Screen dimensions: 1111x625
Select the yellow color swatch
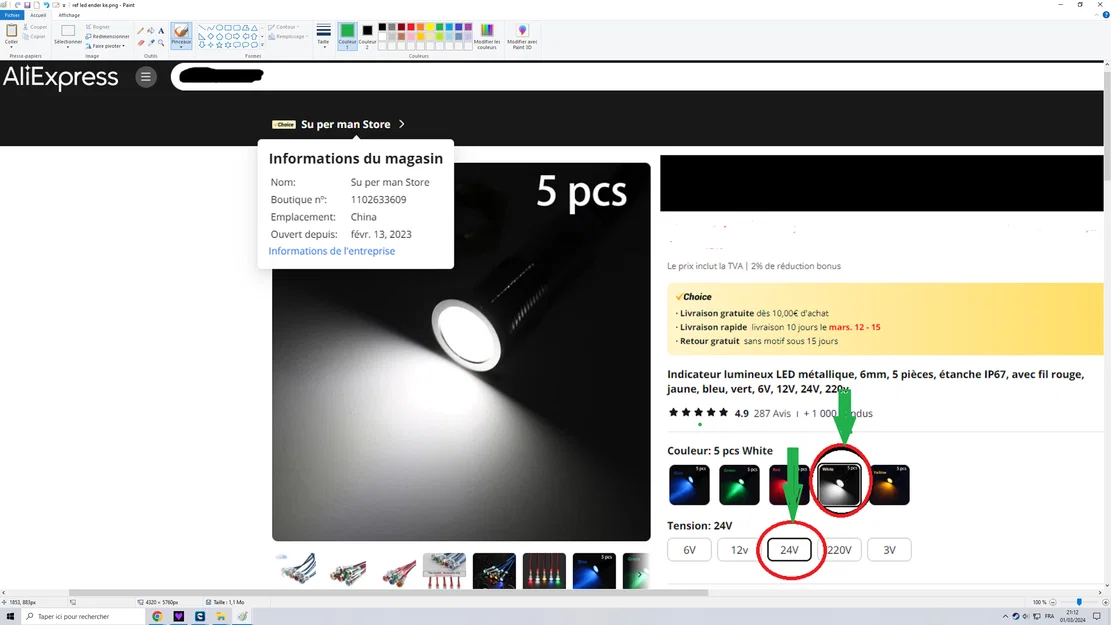[x=430, y=28]
